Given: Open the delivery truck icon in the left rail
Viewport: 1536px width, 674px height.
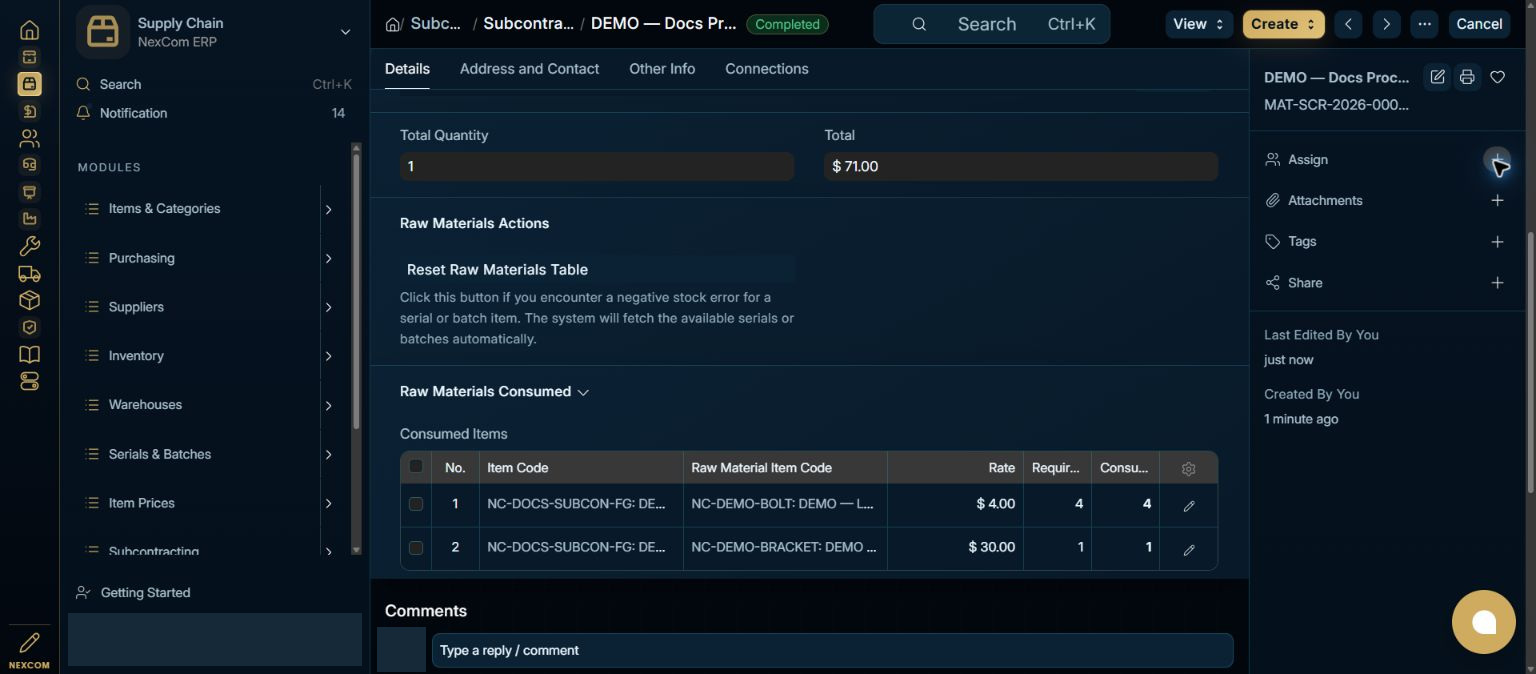Looking at the screenshot, I should point(29,273).
